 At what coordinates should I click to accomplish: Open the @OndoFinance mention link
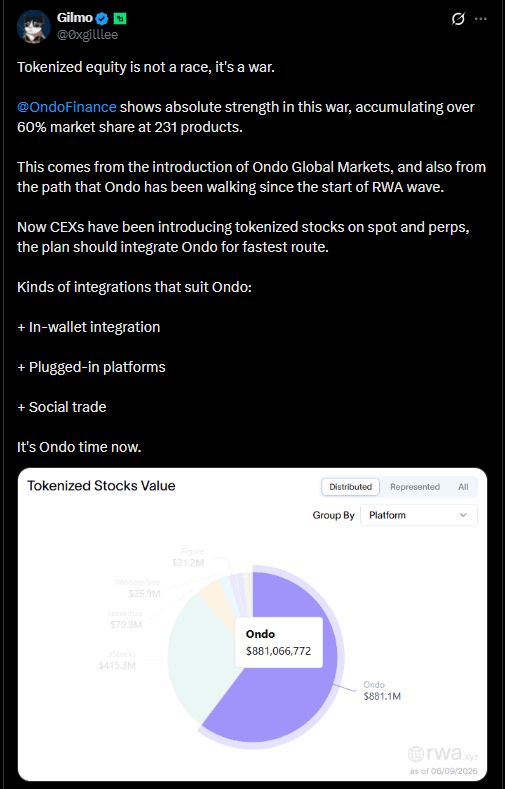point(67,107)
